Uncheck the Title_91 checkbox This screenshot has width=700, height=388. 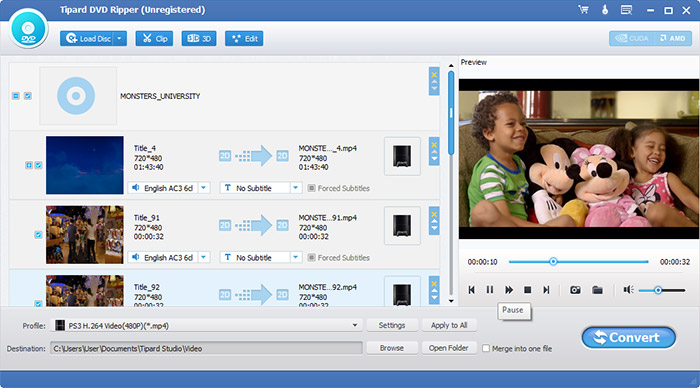(x=38, y=235)
